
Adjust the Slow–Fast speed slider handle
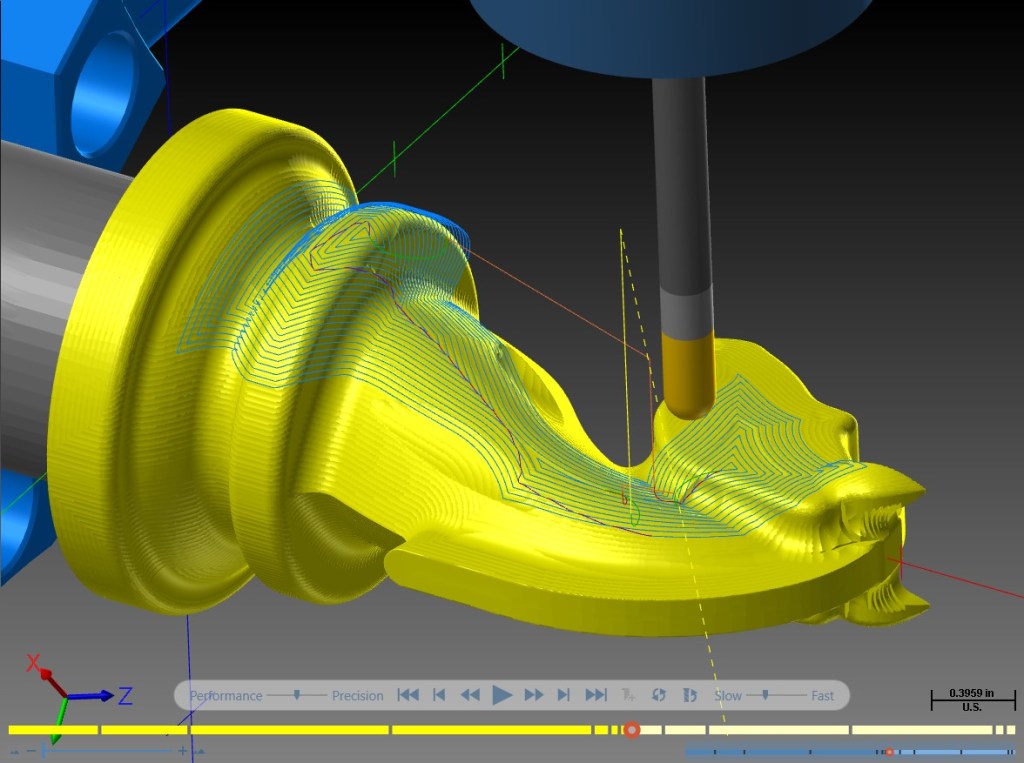tap(765, 695)
